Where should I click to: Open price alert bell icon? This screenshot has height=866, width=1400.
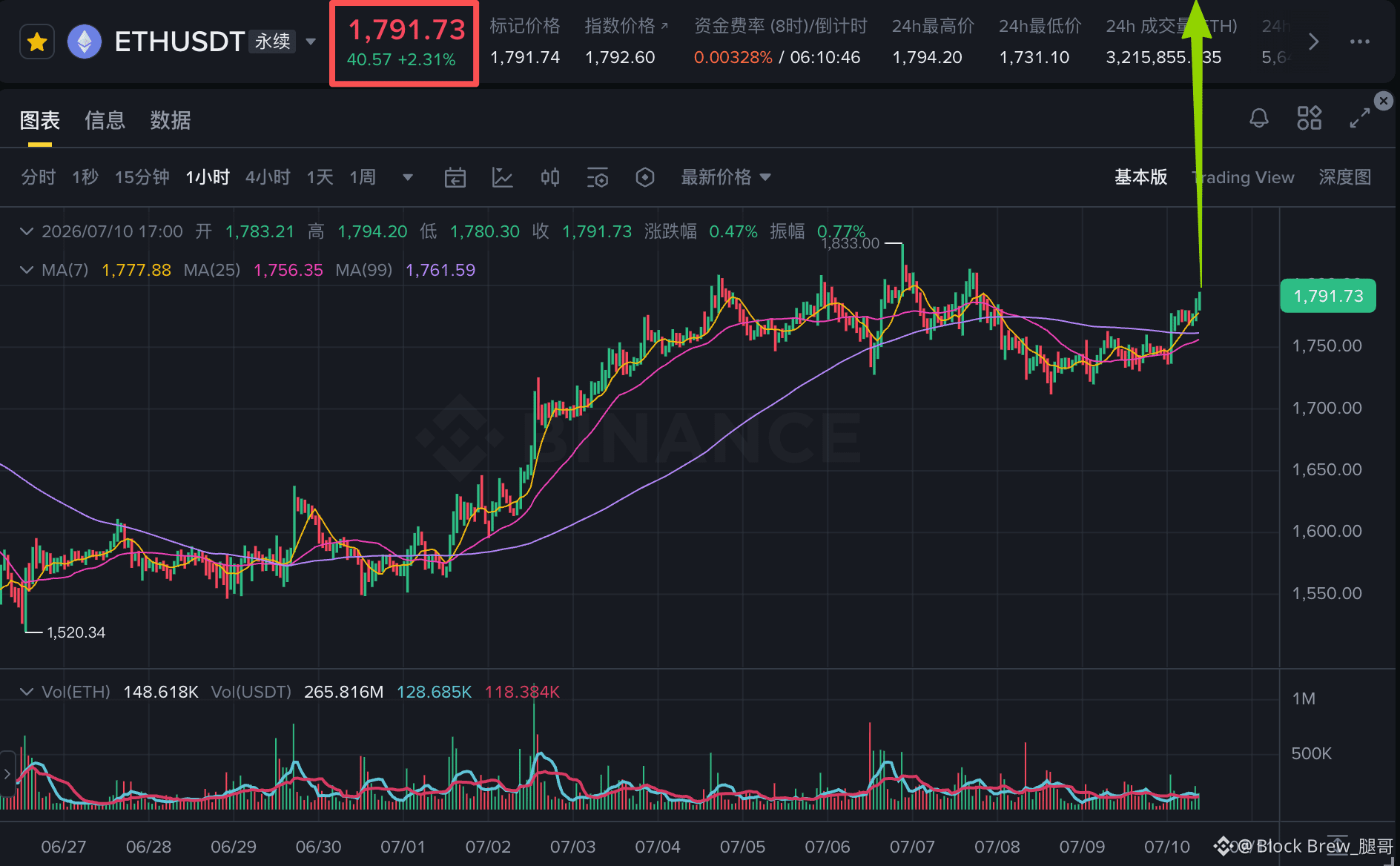pyautogui.click(x=1259, y=118)
